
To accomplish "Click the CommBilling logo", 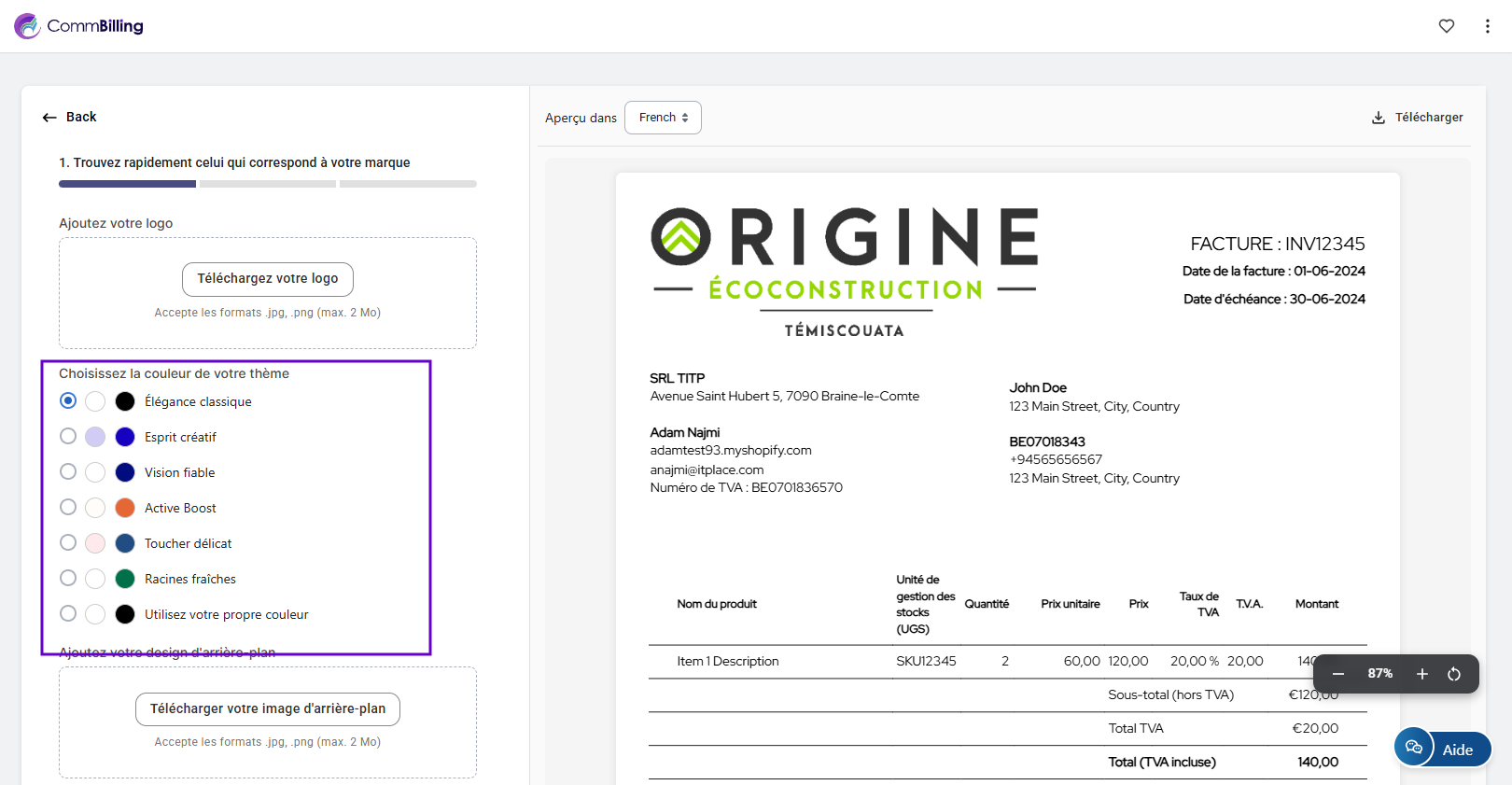I will [x=79, y=26].
